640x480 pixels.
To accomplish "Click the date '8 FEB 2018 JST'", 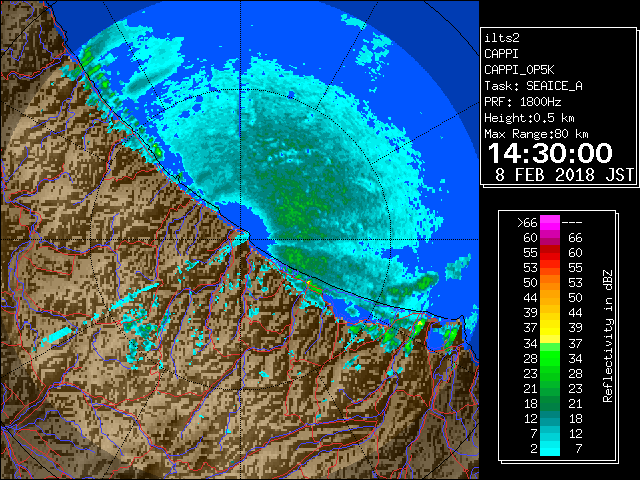I will 564,175.
